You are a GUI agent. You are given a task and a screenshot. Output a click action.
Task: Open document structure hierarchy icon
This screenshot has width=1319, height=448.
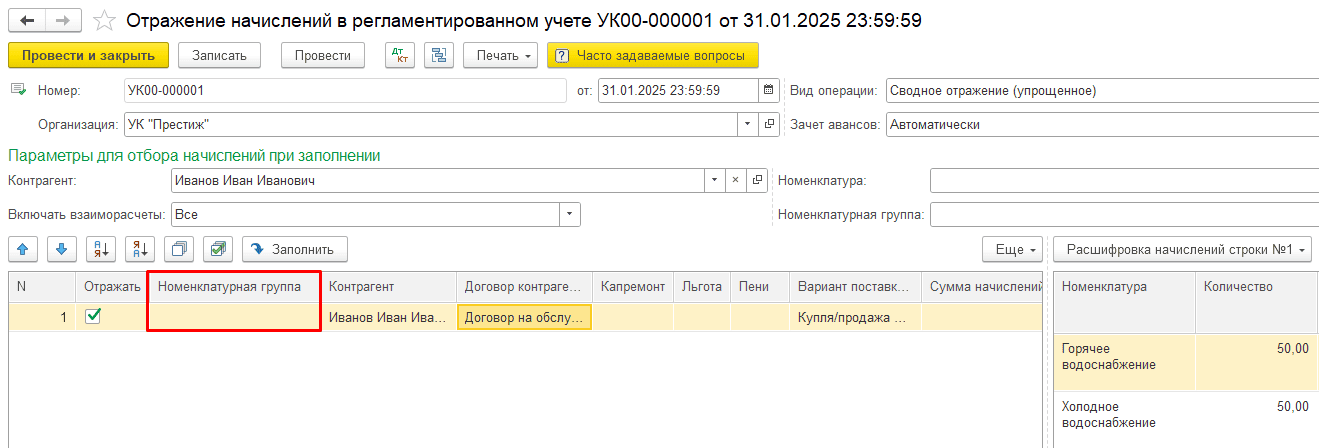pos(438,55)
